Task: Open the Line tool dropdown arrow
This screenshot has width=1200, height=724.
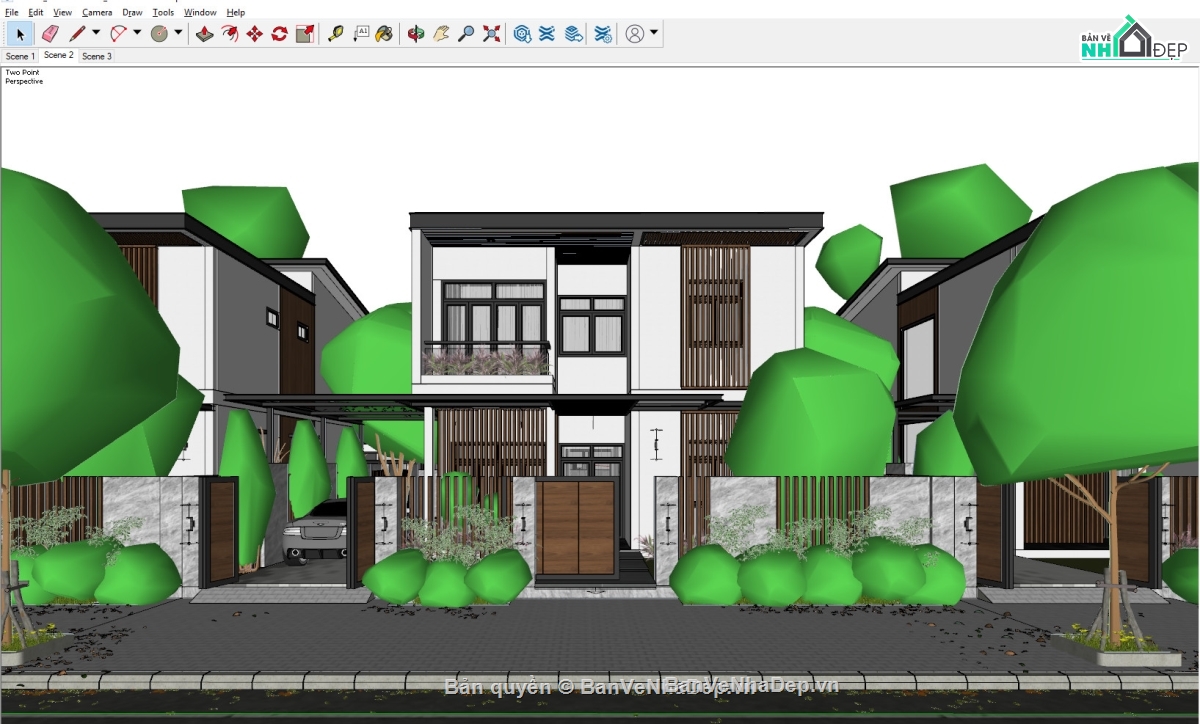Action: click(x=94, y=33)
